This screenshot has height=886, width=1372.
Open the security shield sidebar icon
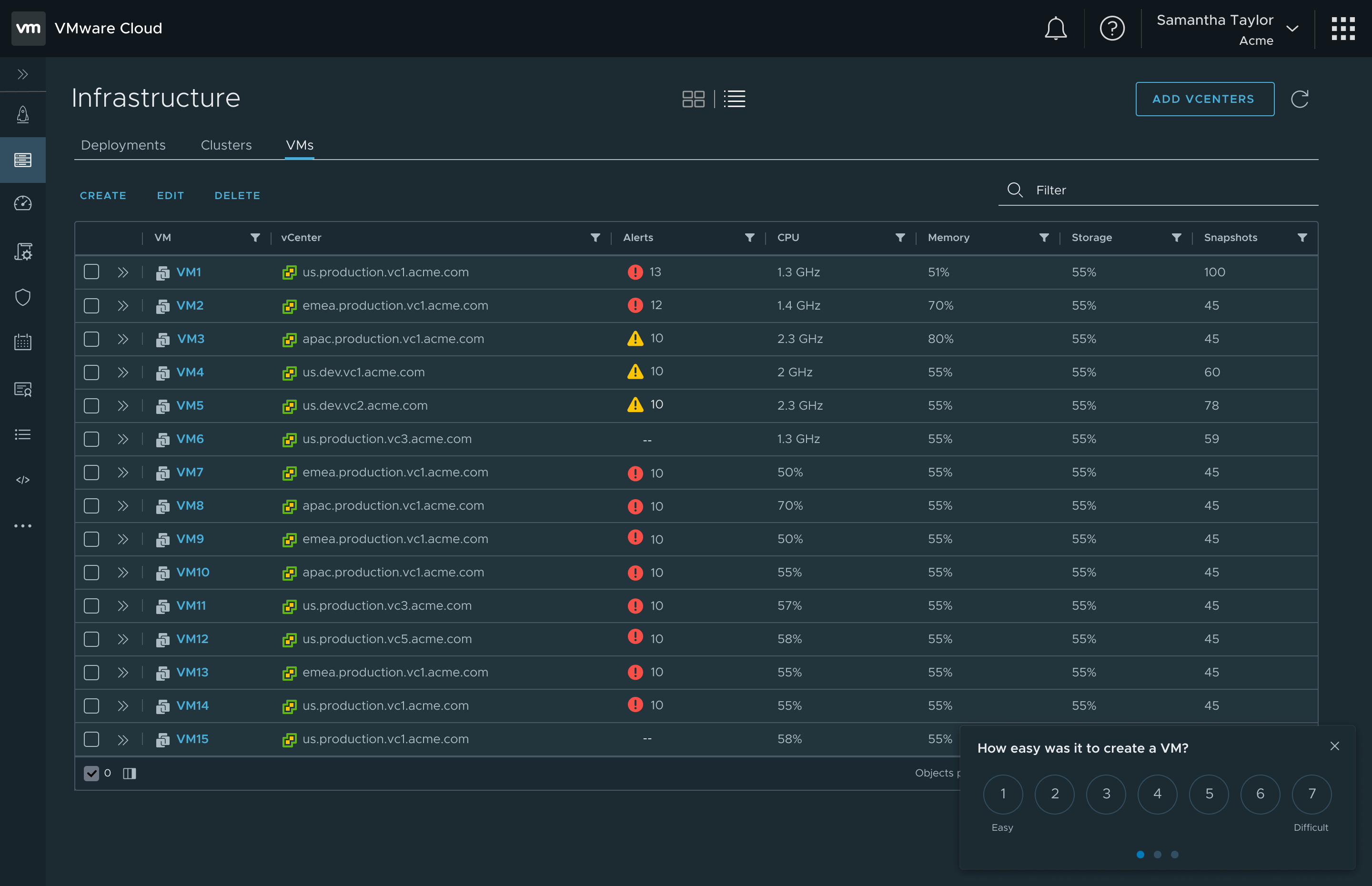pos(23,297)
